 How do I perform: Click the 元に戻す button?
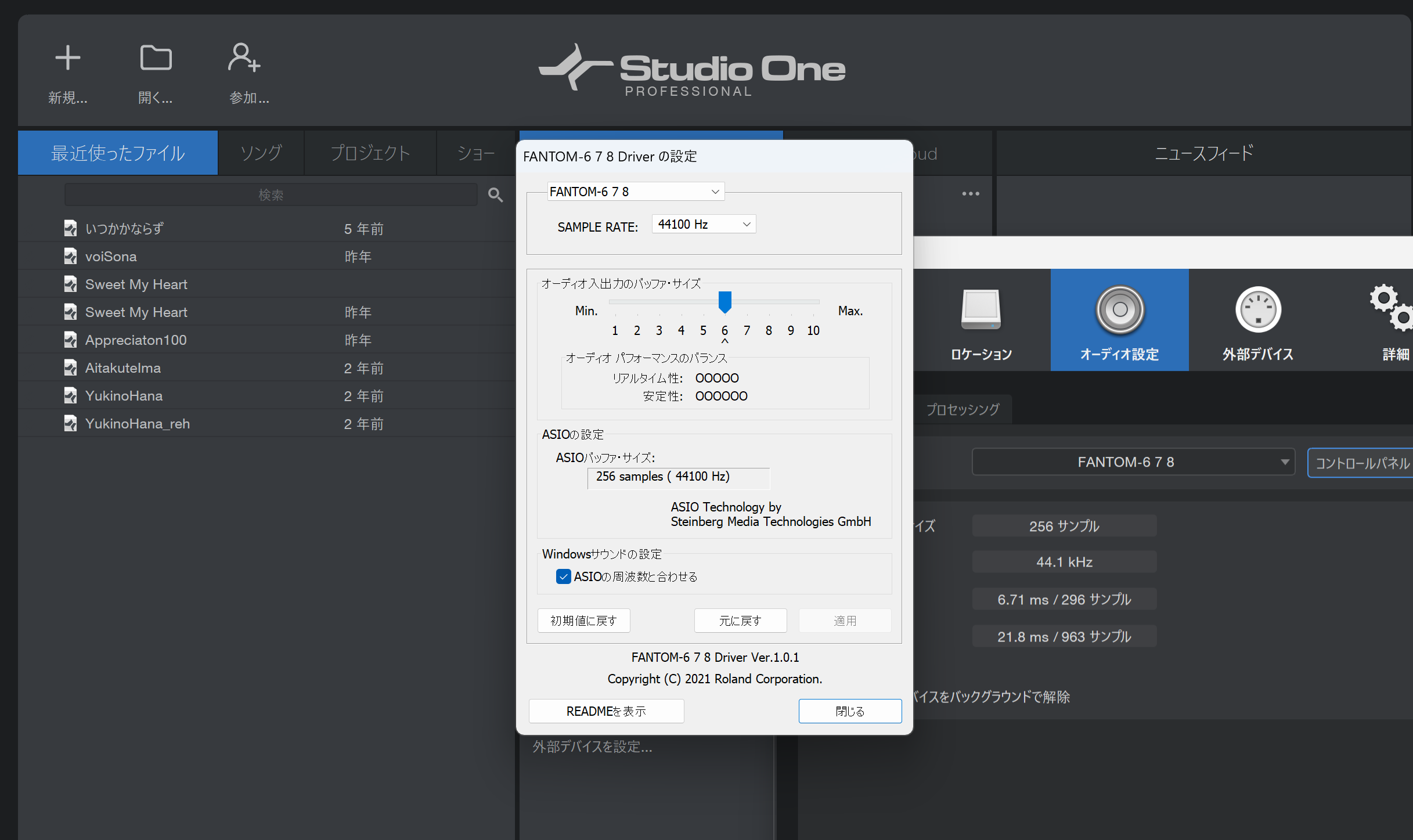pyautogui.click(x=740, y=621)
